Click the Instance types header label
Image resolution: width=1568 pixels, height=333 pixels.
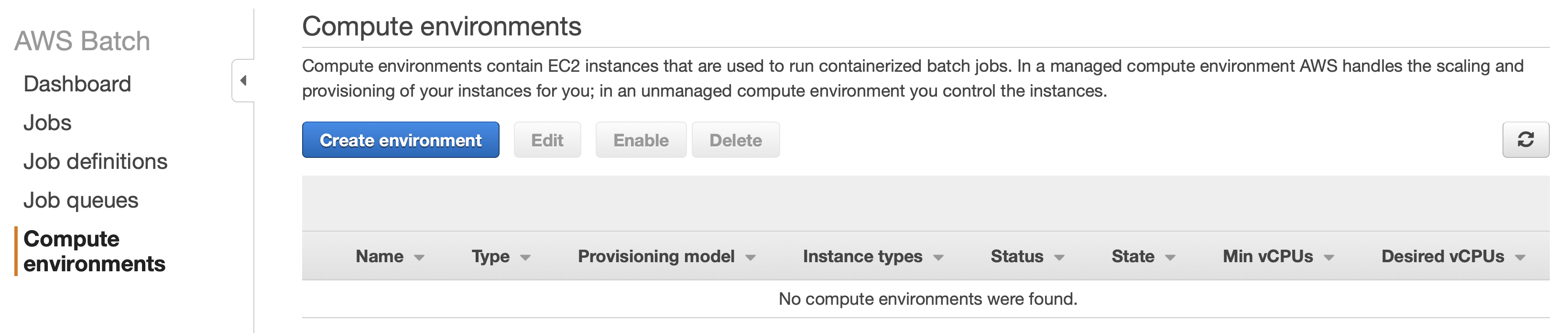pos(862,256)
